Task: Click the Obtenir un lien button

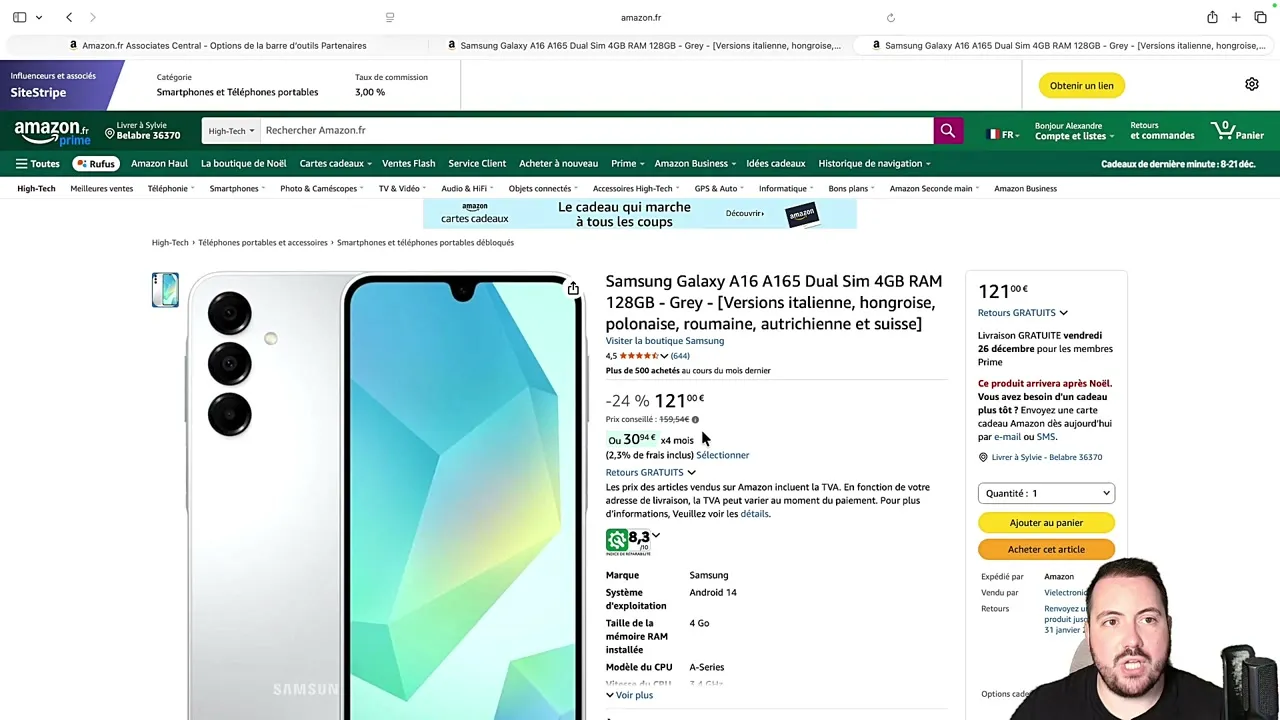Action: [x=1081, y=85]
